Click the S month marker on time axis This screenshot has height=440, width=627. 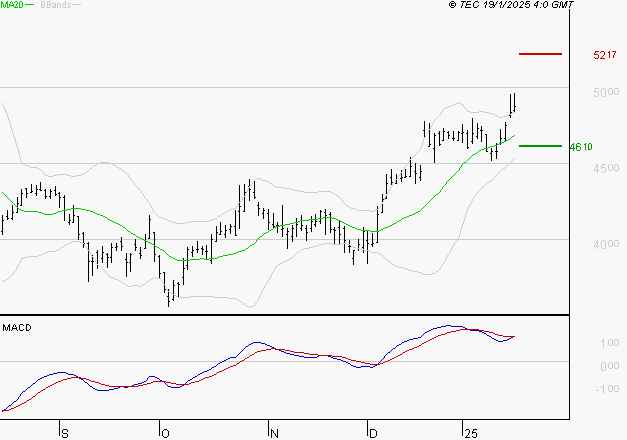coord(65,433)
